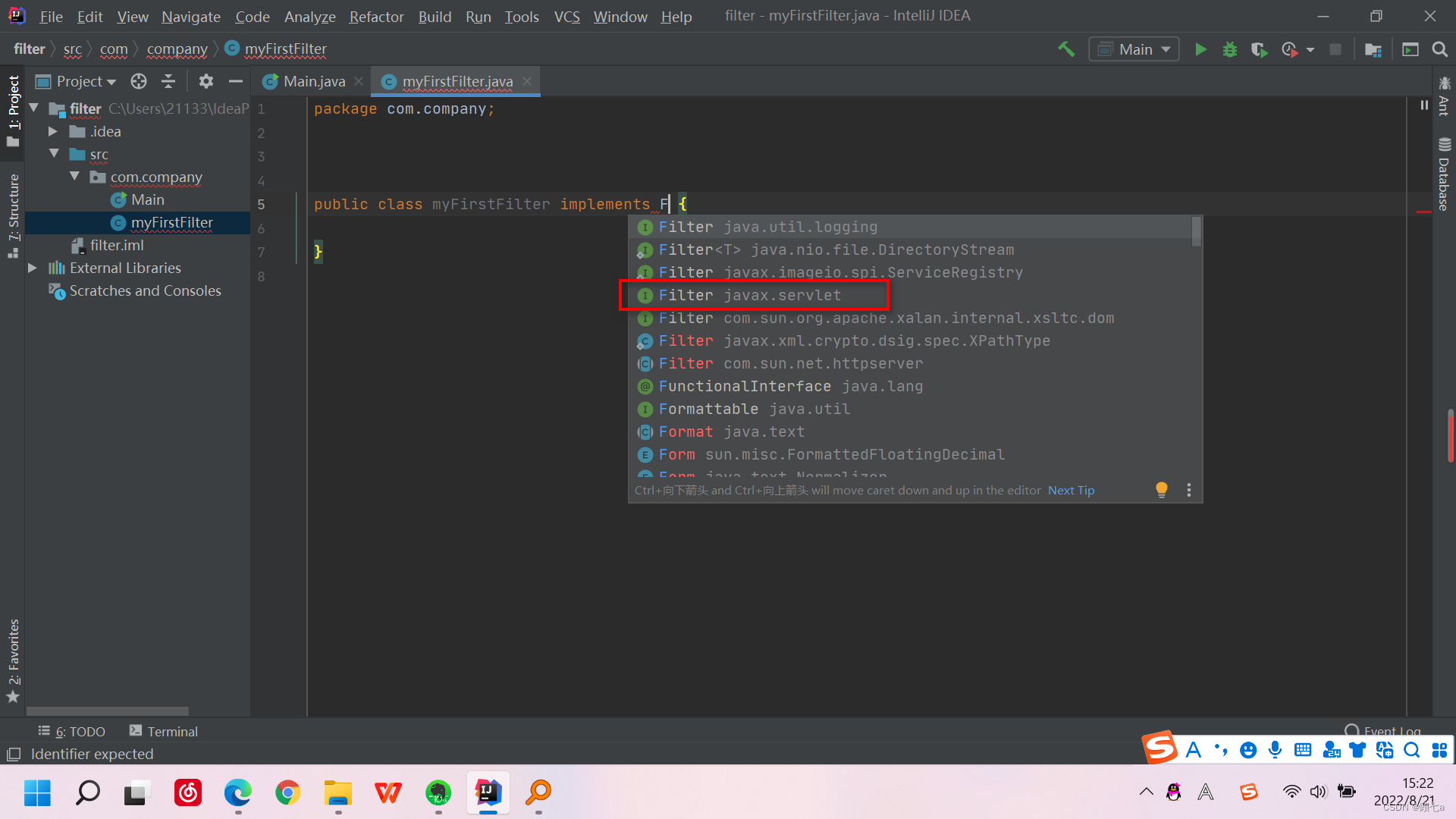The height and width of the screenshot is (819, 1456).
Task: Click myFirstFilter.java tab
Action: [455, 80]
